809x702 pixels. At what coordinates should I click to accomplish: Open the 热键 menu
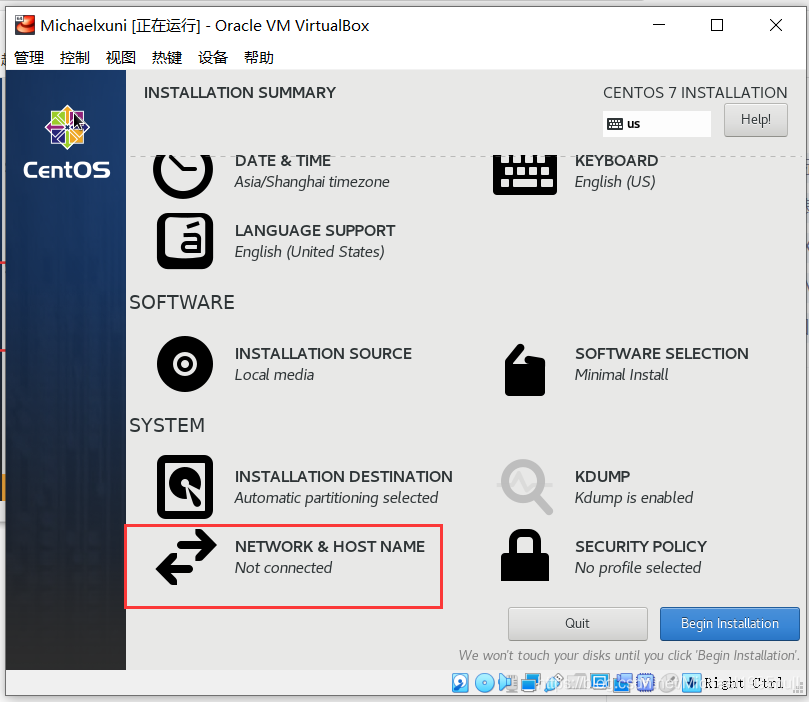(x=167, y=57)
